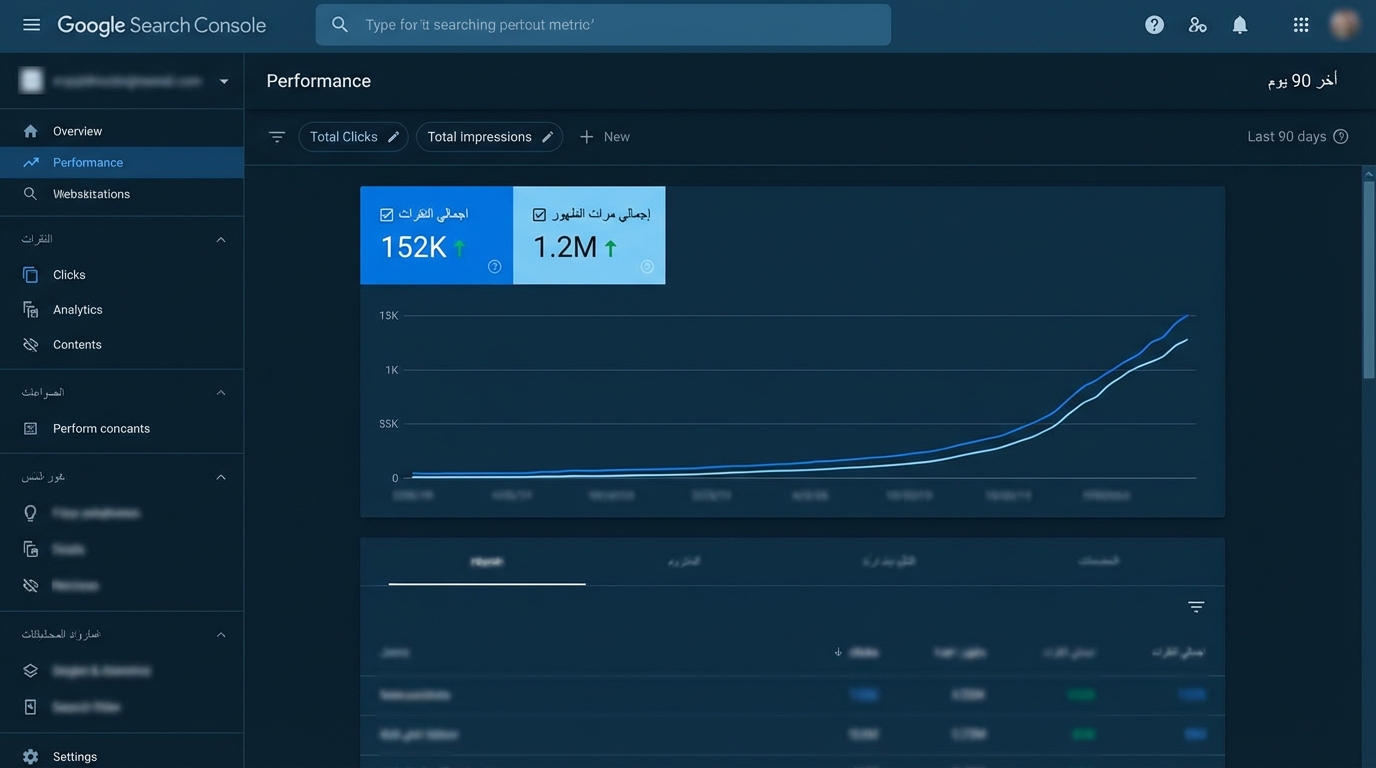Open the notifications bell

click(x=1240, y=25)
